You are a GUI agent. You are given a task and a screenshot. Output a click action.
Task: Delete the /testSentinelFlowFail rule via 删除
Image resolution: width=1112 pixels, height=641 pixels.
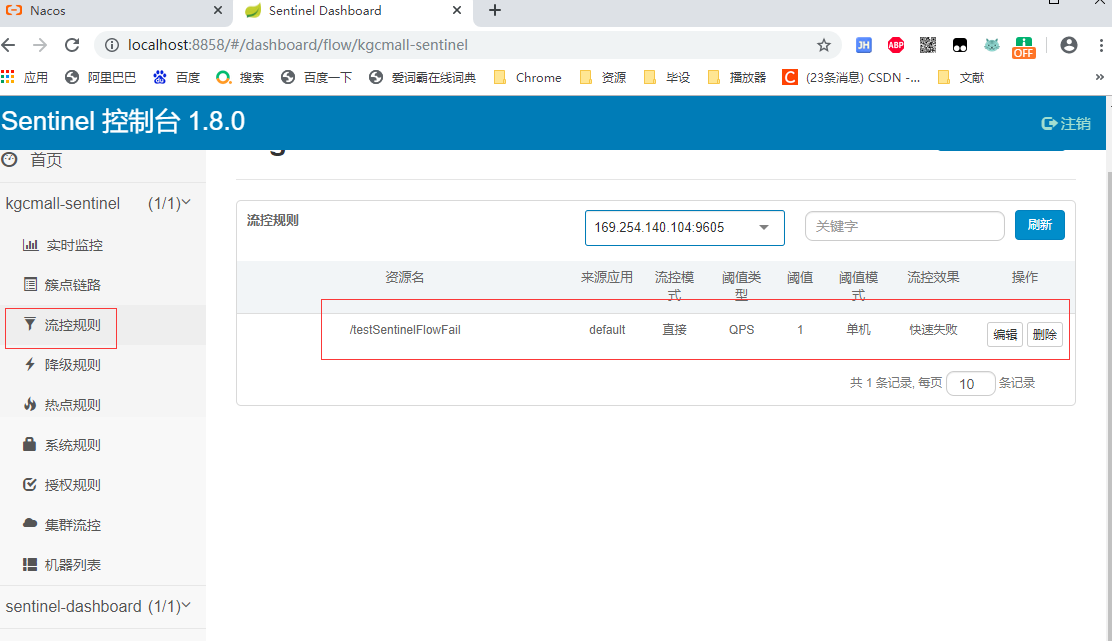[1045, 335]
